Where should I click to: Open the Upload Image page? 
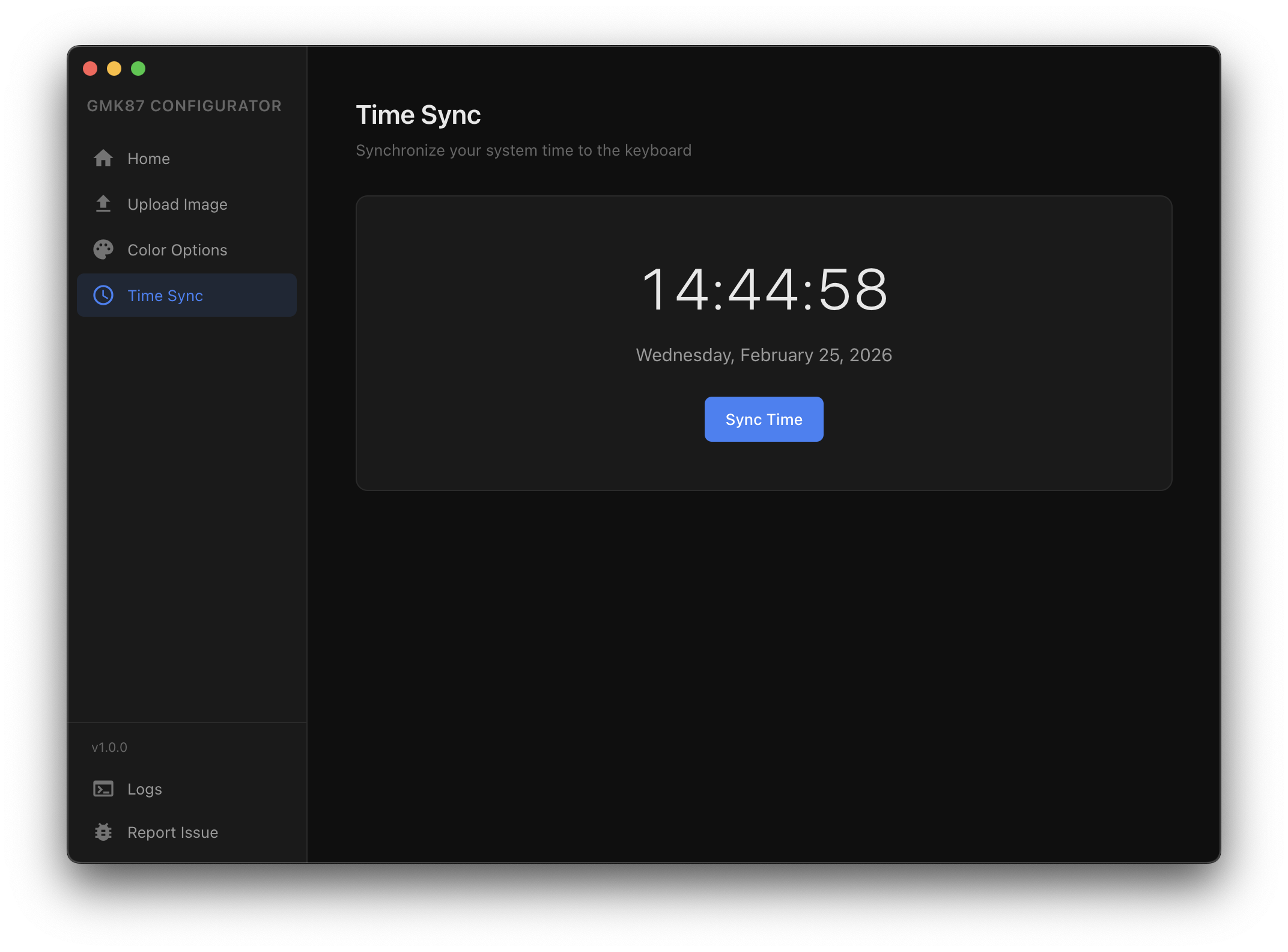pyautogui.click(x=177, y=204)
